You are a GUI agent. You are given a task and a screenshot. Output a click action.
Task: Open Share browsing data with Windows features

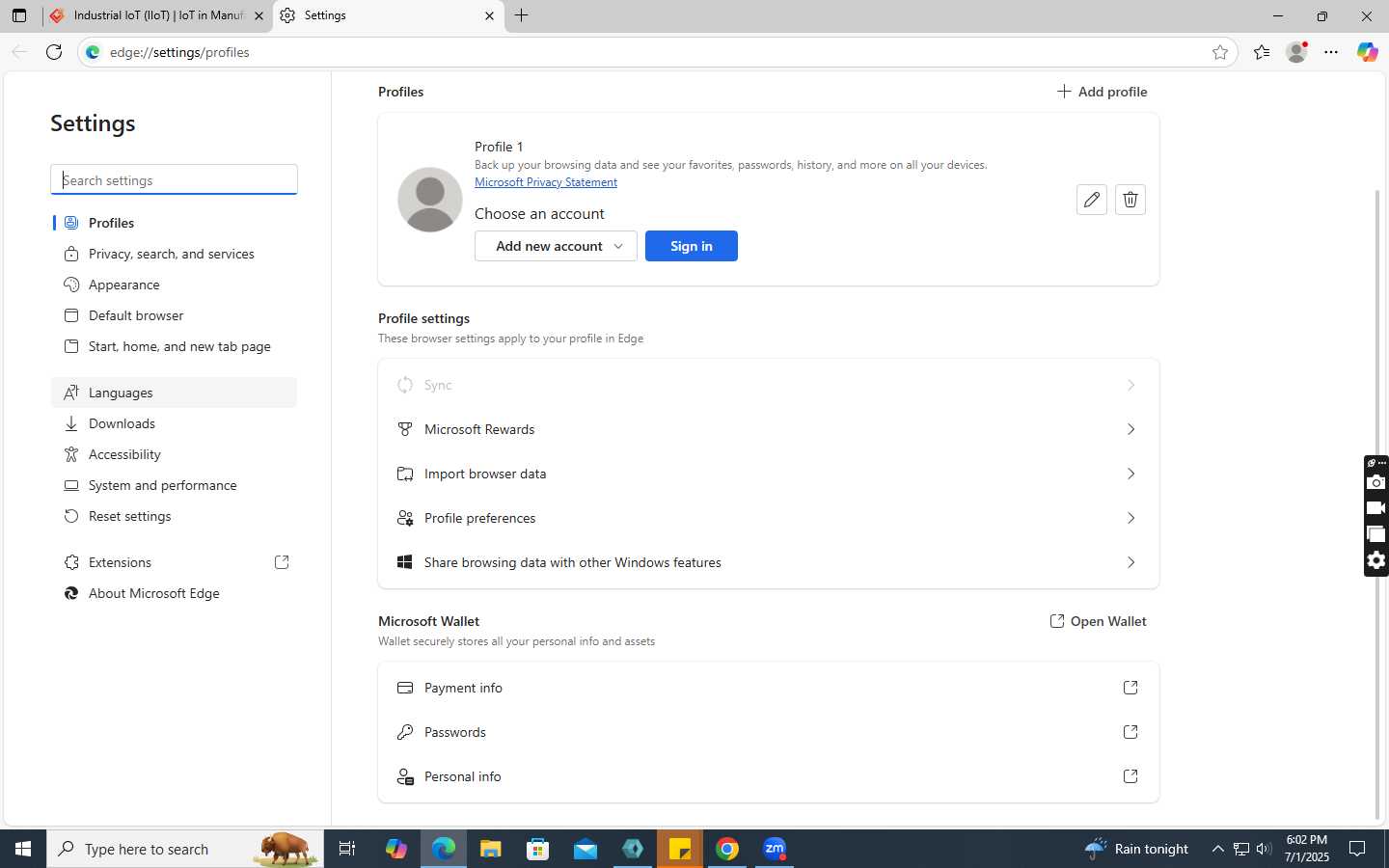point(769,562)
